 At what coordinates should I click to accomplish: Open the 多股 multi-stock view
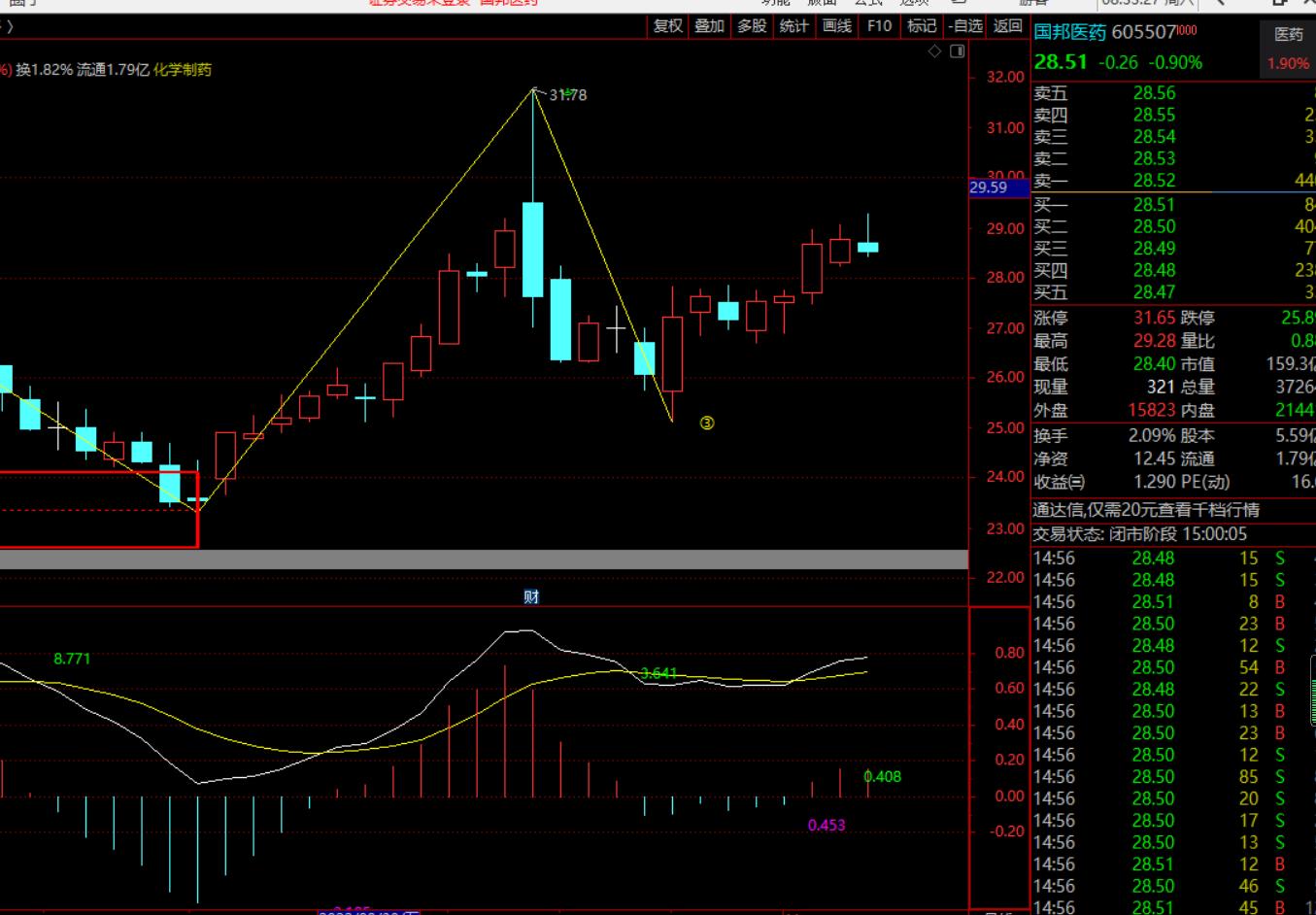point(752,26)
